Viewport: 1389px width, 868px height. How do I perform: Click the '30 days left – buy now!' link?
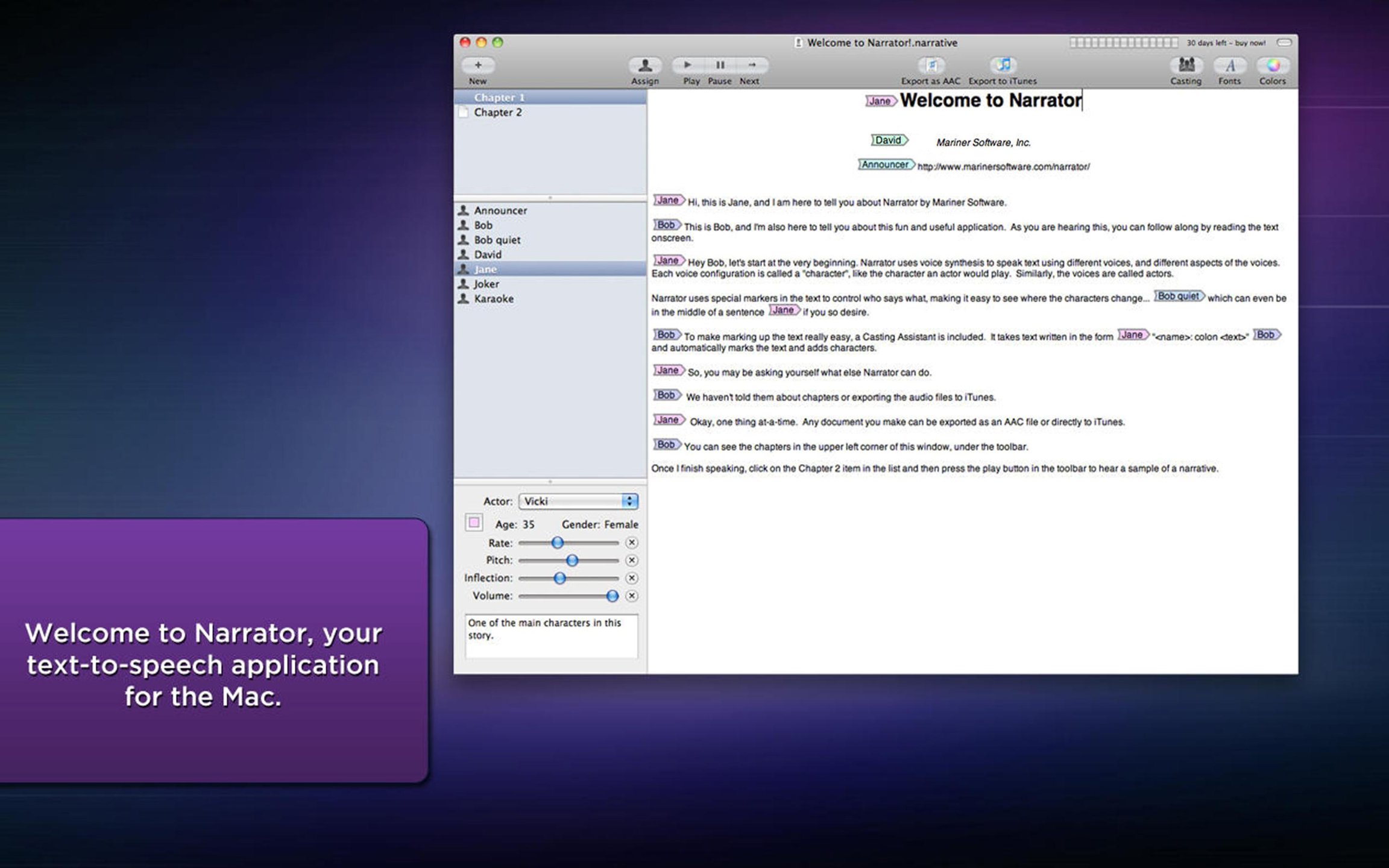(1226, 43)
